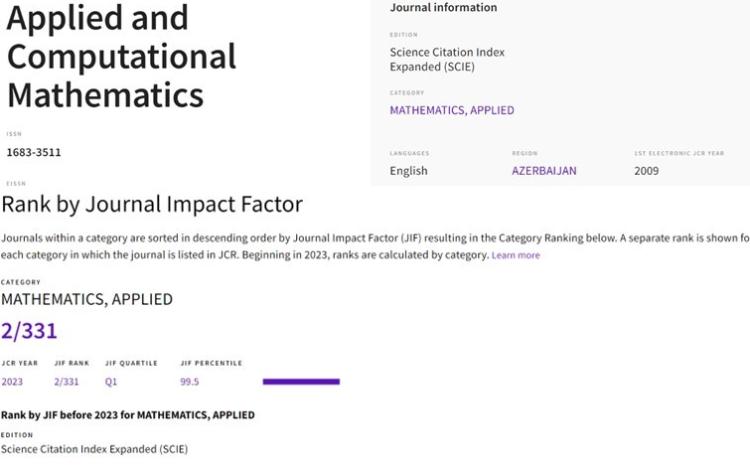Open the AZERBAIJAN region link
The width and height of the screenshot is (750, 465).
[x=544, y=171]
